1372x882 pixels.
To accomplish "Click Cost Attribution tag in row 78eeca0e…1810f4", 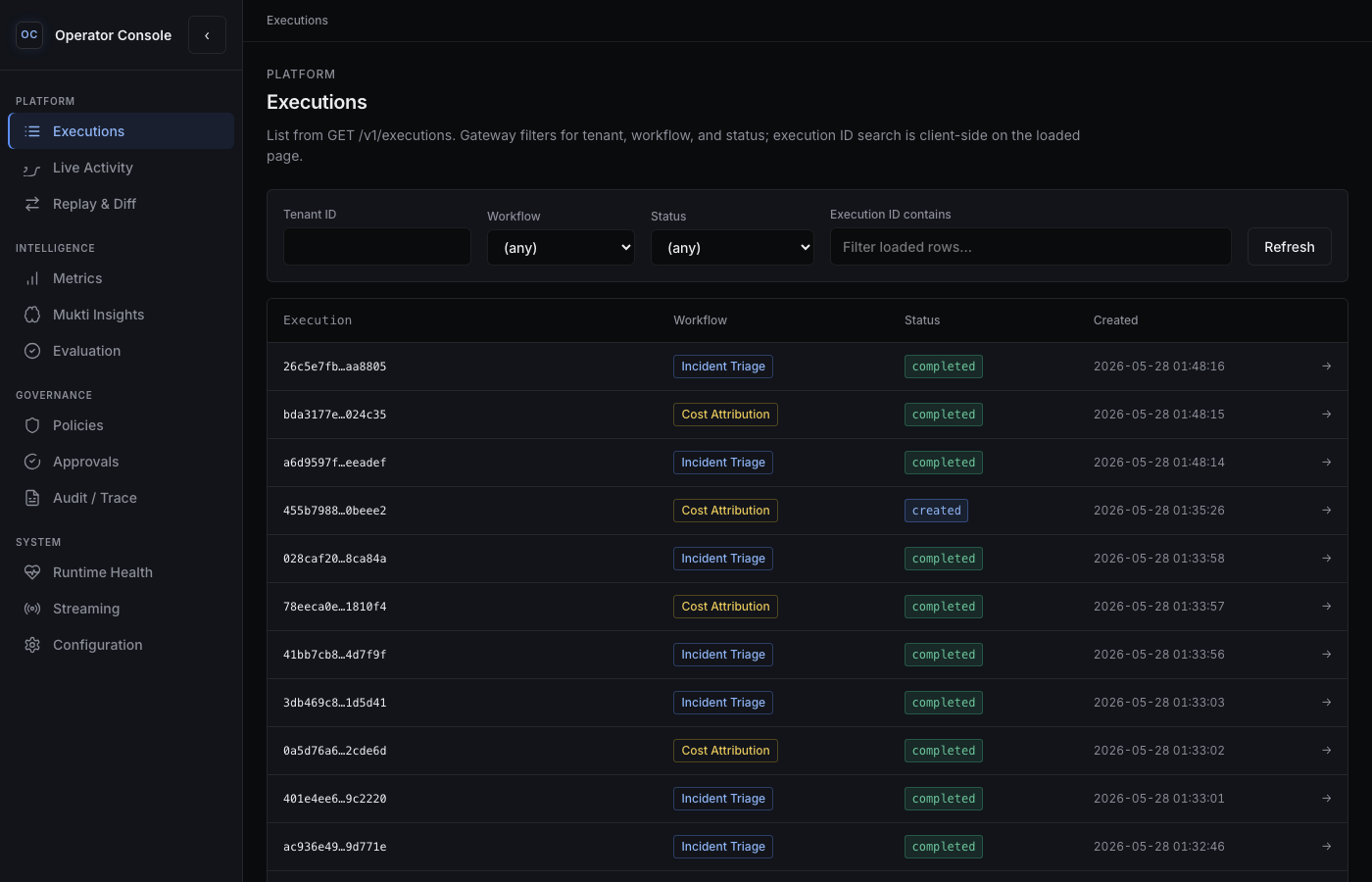I will [x=725, y=607].
